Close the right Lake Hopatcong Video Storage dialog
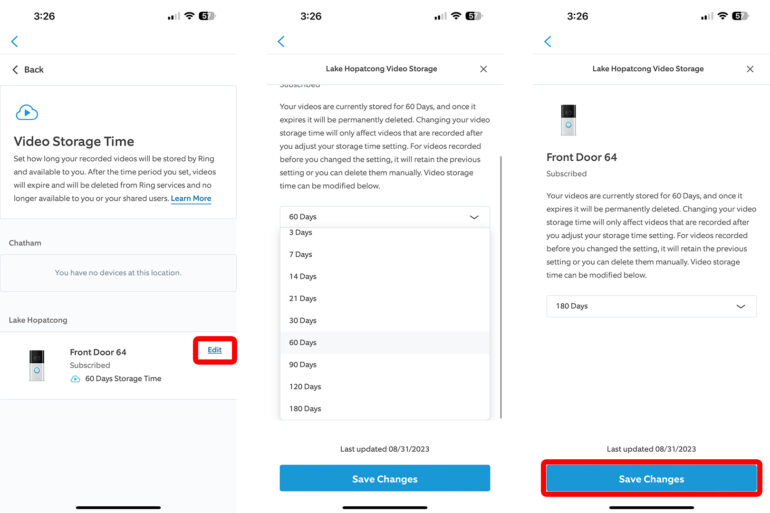Image resolution: width=770 pixels, height=513 pixels. coord(750,69)
